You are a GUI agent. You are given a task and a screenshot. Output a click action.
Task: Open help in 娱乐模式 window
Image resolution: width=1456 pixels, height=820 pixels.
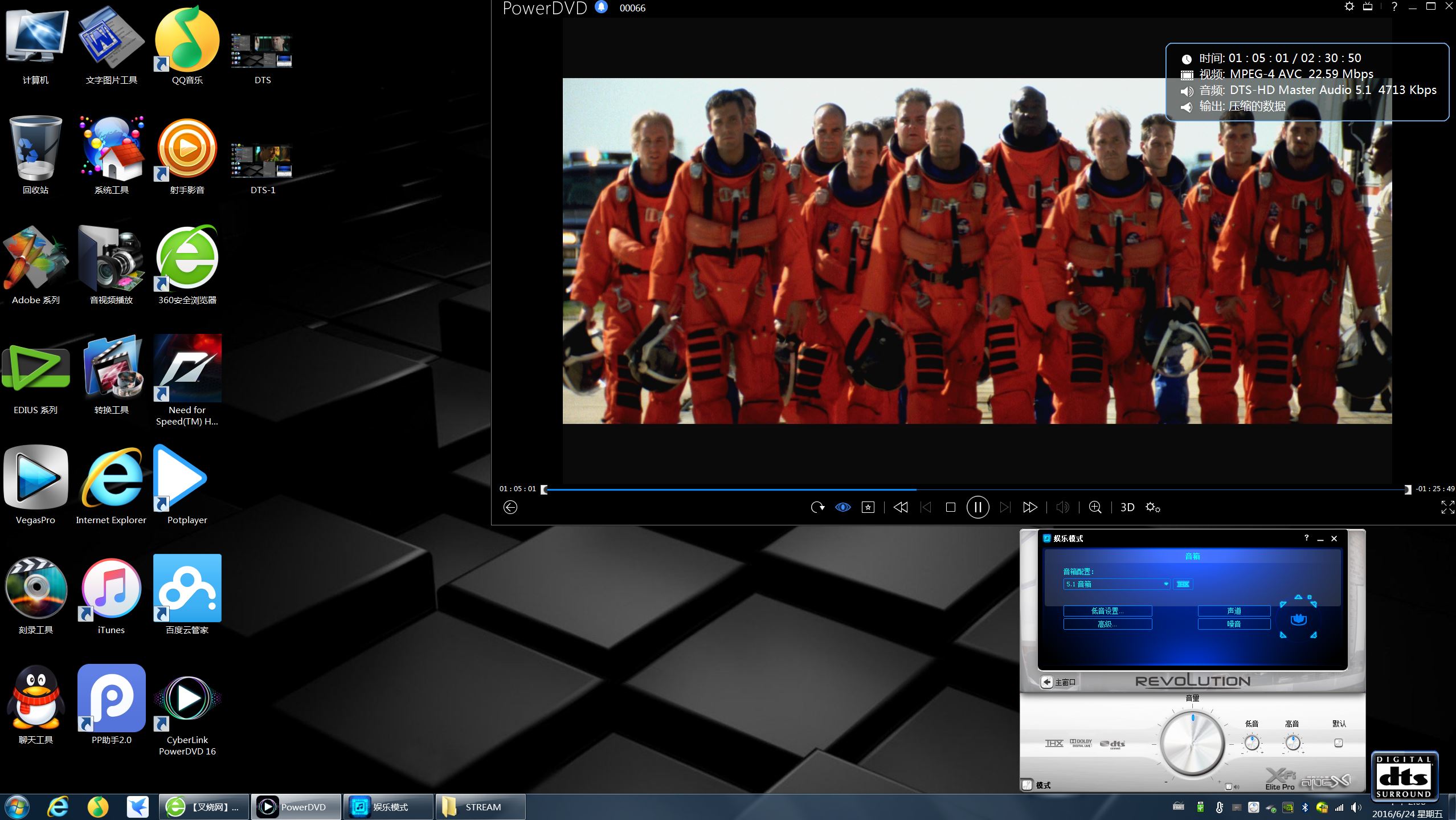click(1306, 538)
